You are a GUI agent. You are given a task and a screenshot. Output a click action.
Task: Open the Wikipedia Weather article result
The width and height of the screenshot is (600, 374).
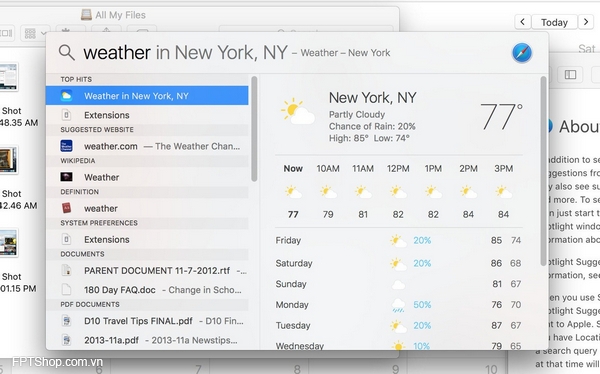[147, 177]
